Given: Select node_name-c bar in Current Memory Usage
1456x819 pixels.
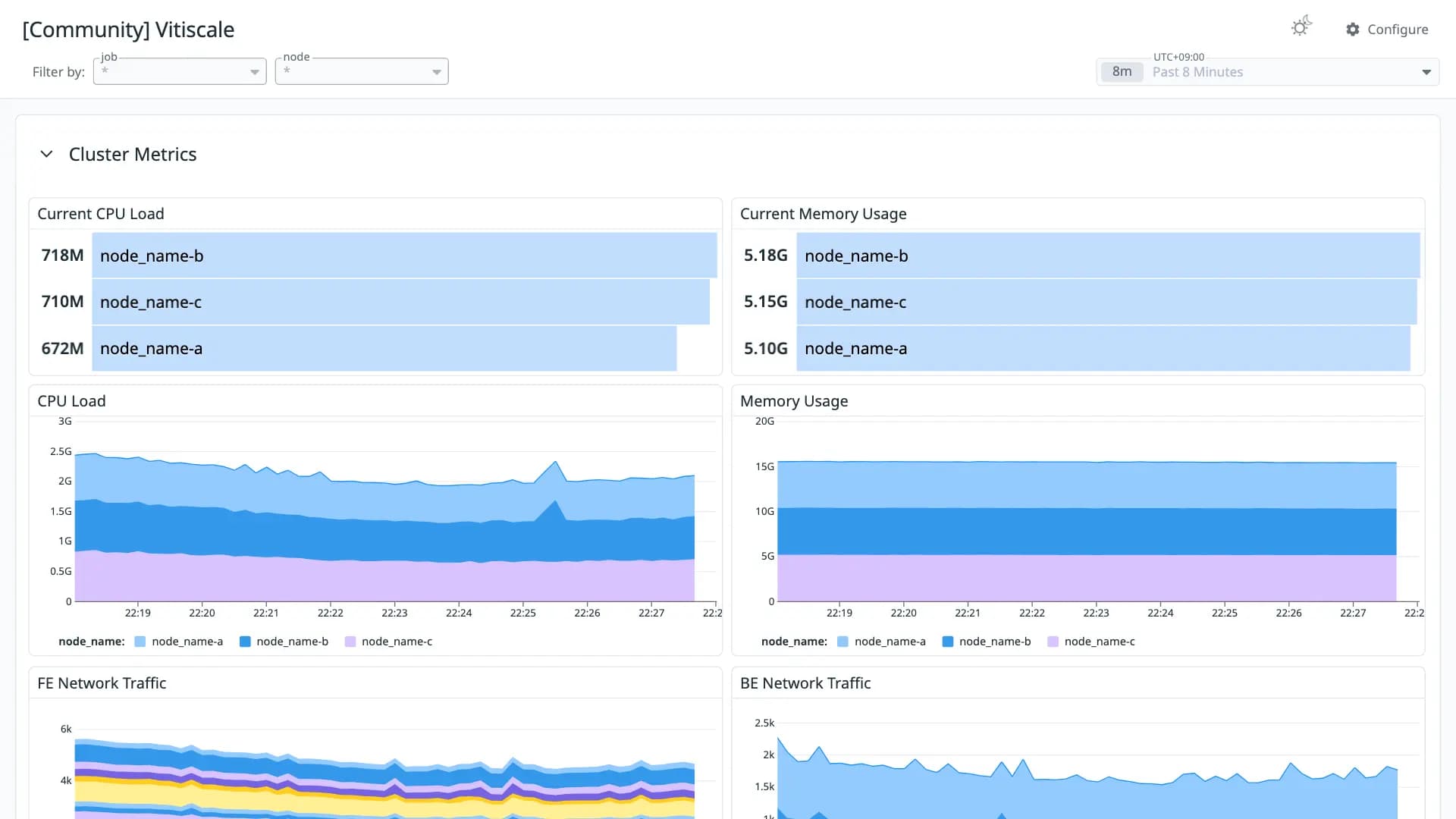Looking at the screenshot, I should pos(1106,302).
